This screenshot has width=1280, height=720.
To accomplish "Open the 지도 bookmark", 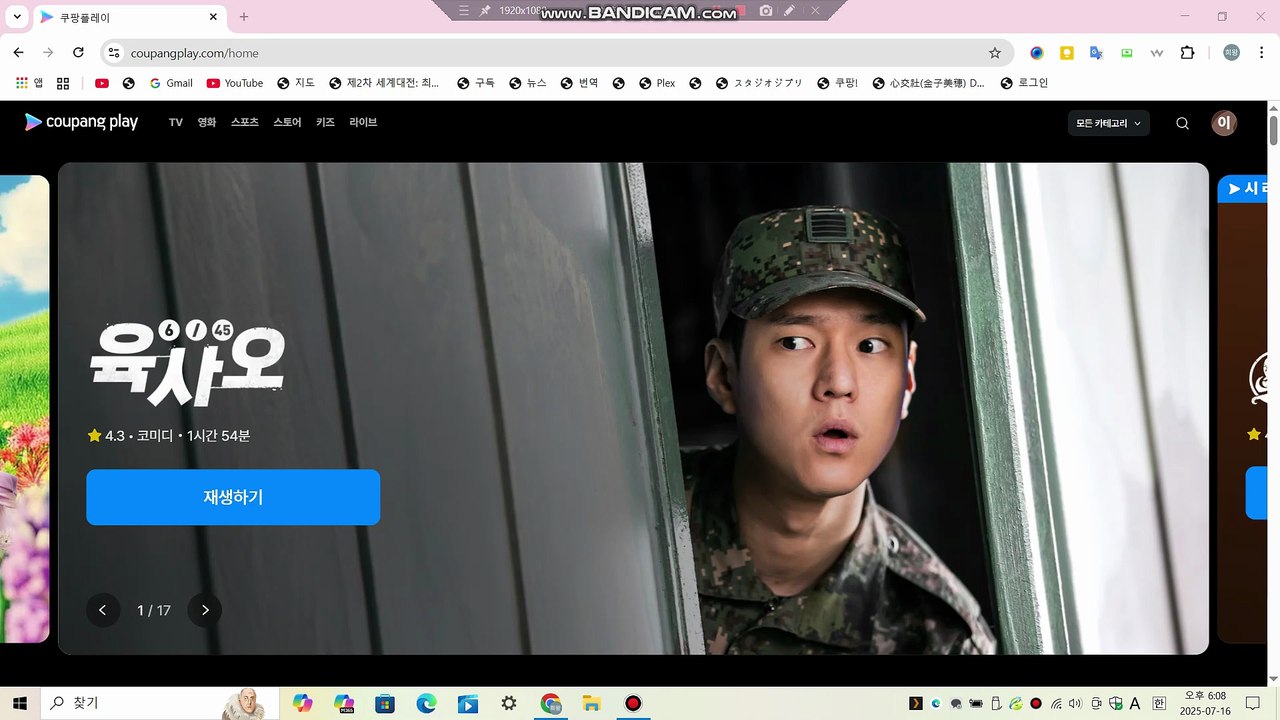I will point(296,83).
